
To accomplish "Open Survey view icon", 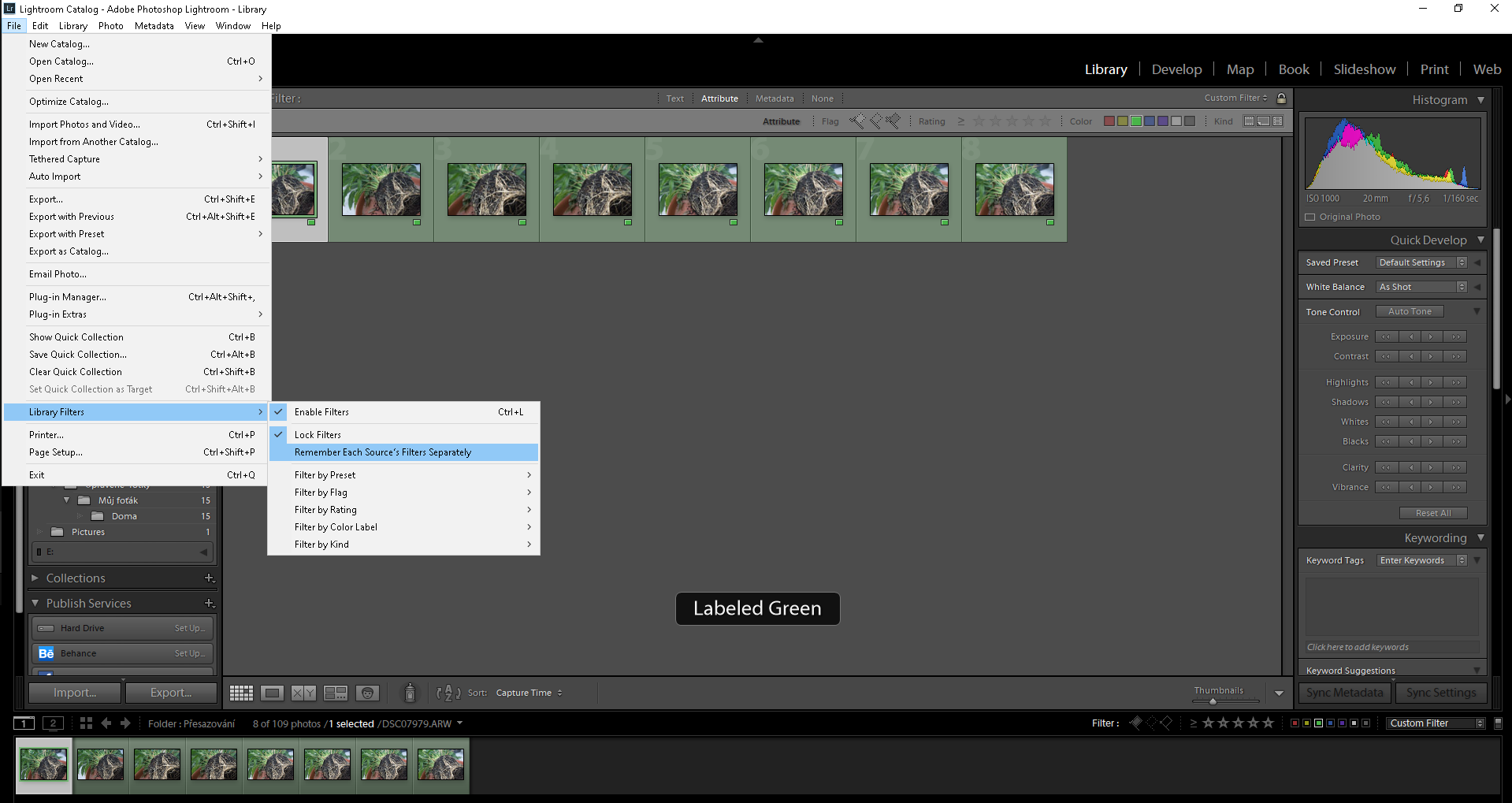I will pos(336,693).
